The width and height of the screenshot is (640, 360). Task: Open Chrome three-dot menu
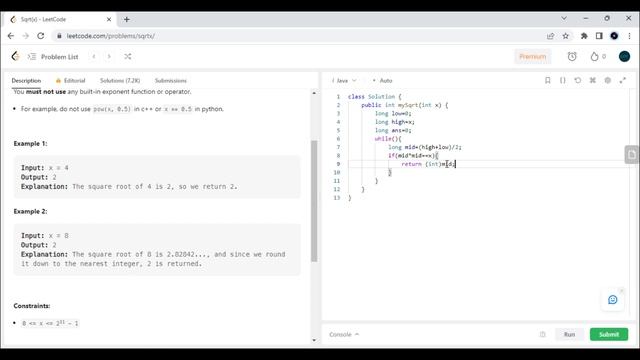[629, 36]
